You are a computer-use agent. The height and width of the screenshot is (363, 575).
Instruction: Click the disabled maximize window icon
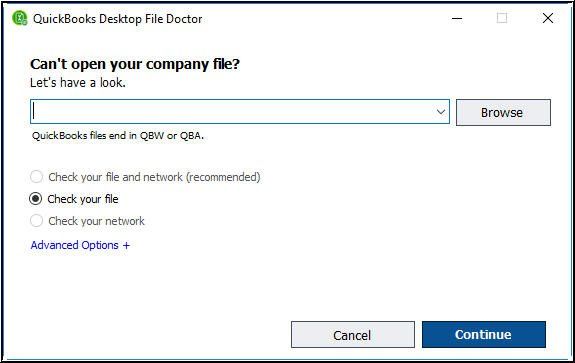(502, 18)
